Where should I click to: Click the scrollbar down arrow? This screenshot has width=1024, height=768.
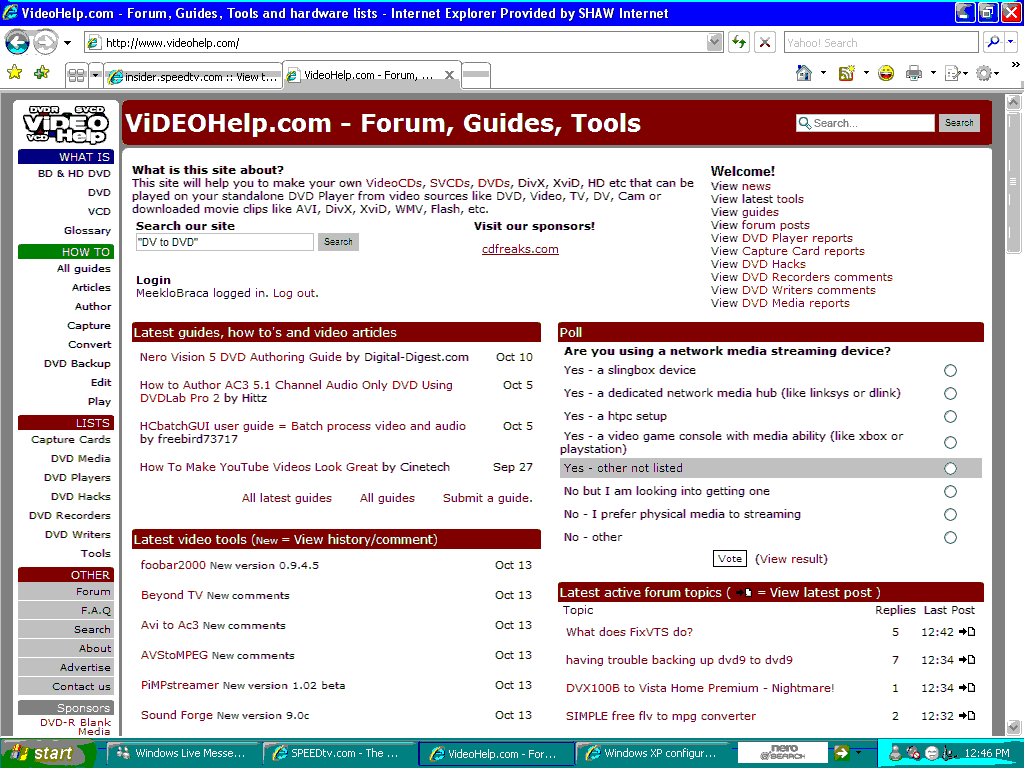pyautogui.click(x=1013, y=726)
